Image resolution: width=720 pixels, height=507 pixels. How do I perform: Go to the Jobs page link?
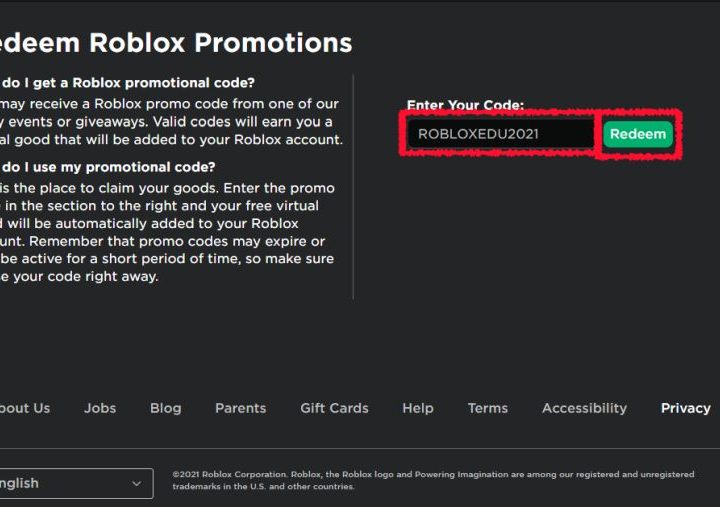100,408
